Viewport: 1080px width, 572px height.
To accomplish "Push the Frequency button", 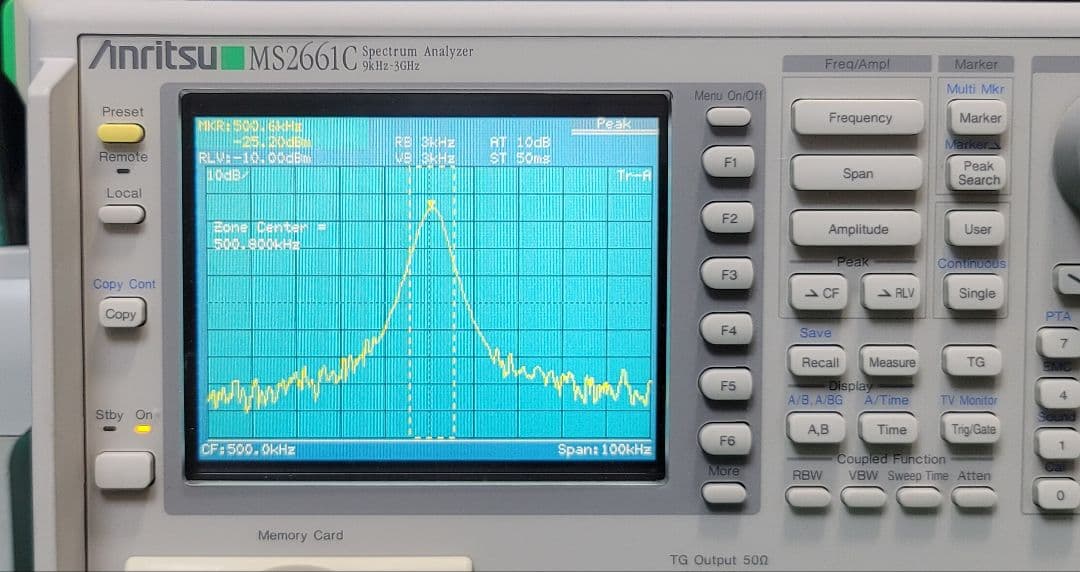I will point(858,118).
